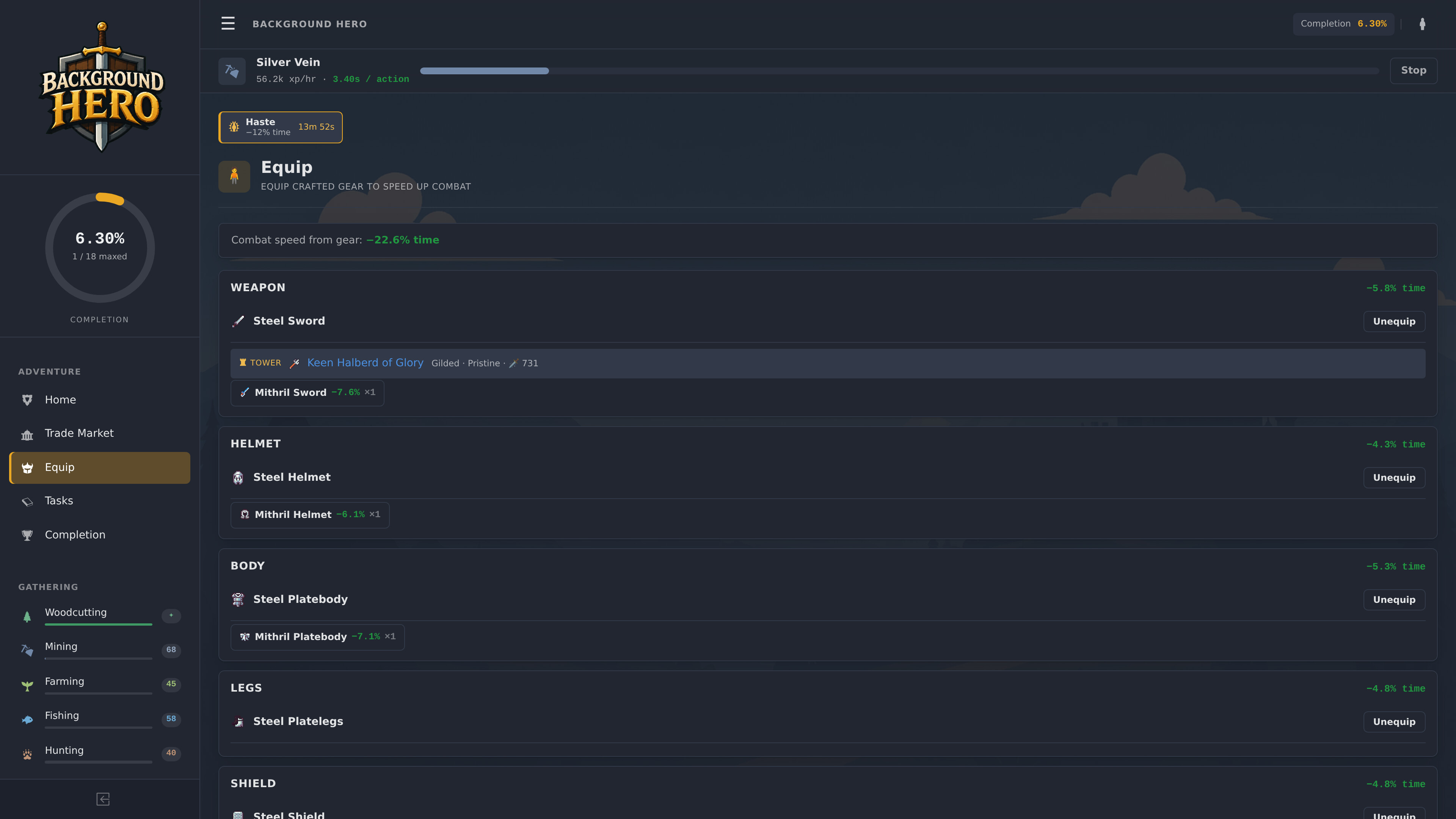Collapse sidebar using the bottom arrow icon
This screenshot has width=1456, height=819.
coord(103,799)
